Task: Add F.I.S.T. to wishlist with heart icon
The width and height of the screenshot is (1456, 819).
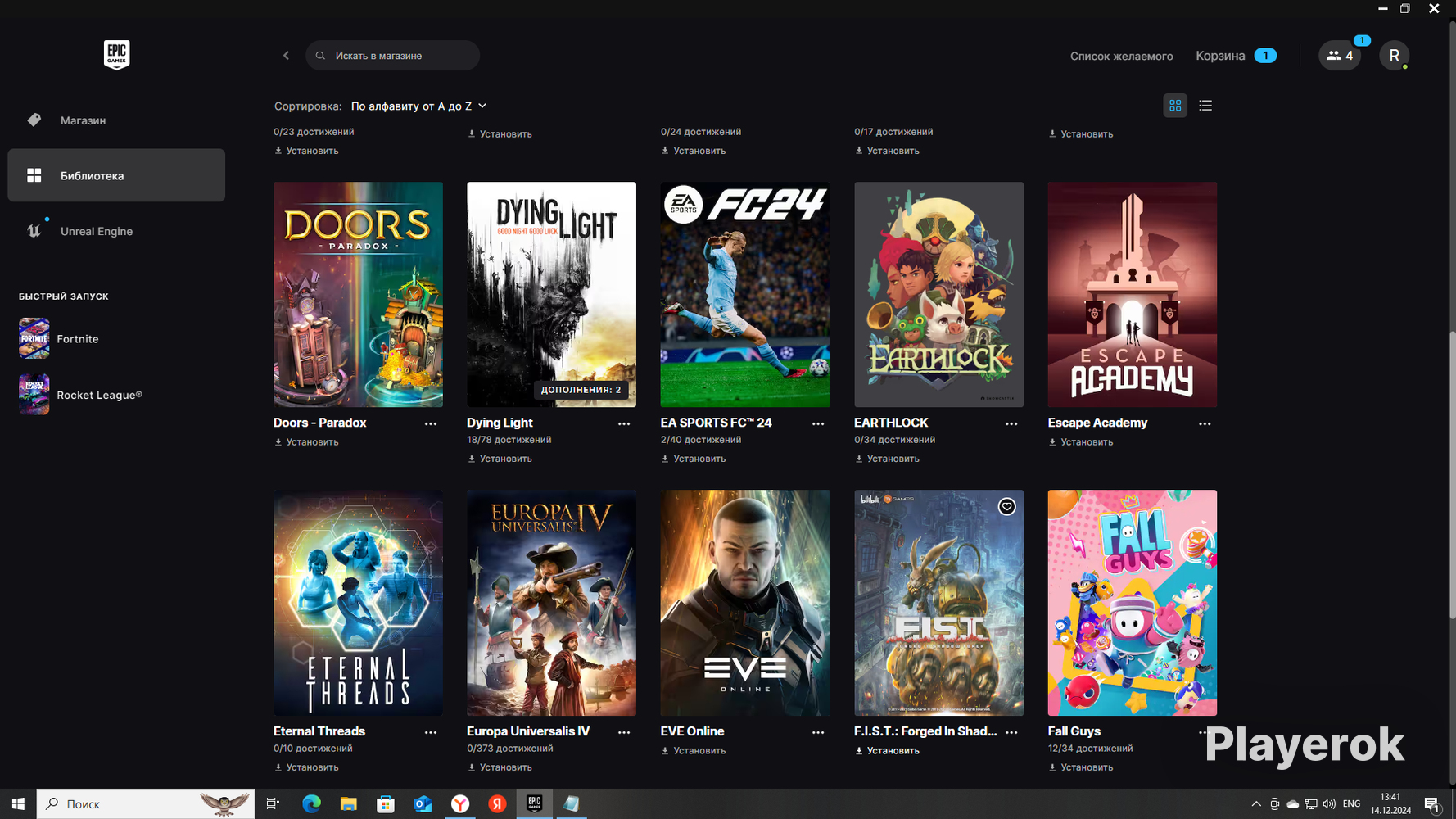Action: tap(1006, 507)
